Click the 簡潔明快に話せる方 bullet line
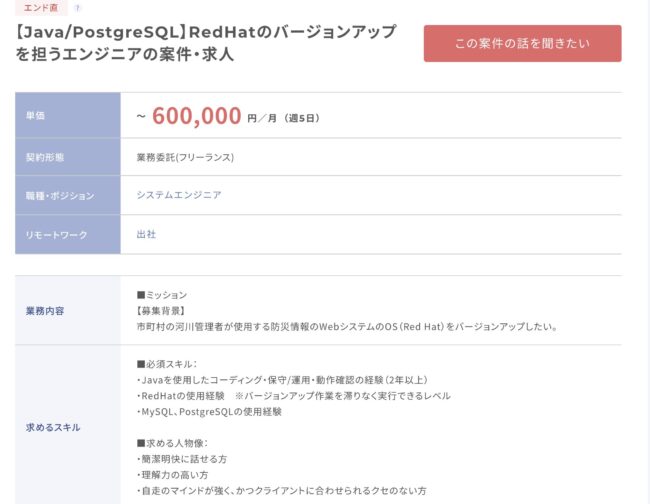 (182, 459)
